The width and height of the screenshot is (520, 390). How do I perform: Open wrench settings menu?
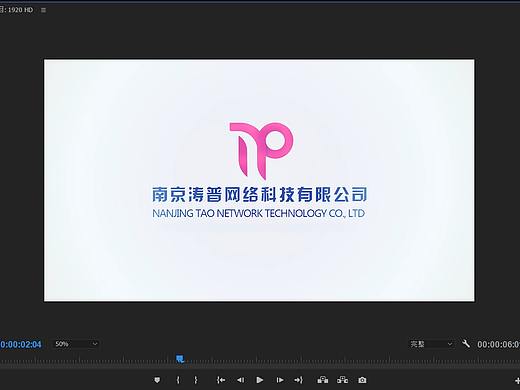pos(466,343)
